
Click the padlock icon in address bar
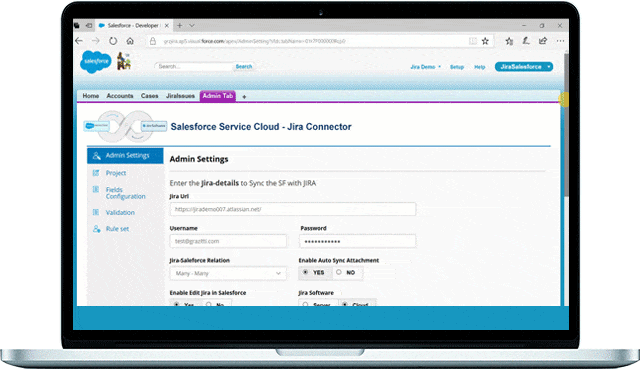(x=153, y=41)
